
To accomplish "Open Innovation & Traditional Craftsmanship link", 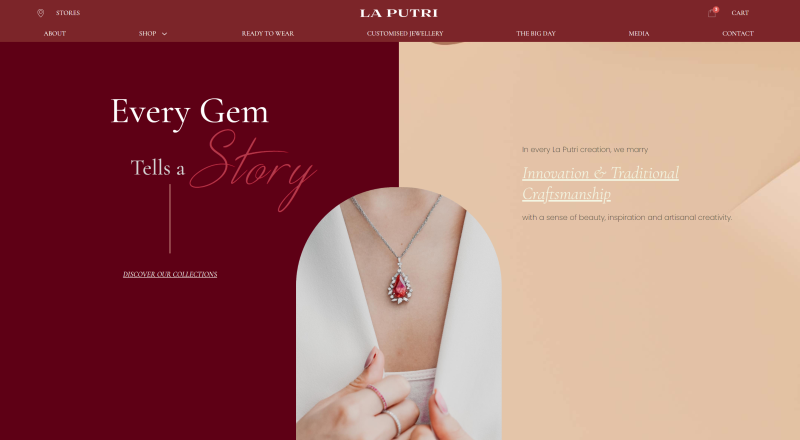I will tap(601, 183).
